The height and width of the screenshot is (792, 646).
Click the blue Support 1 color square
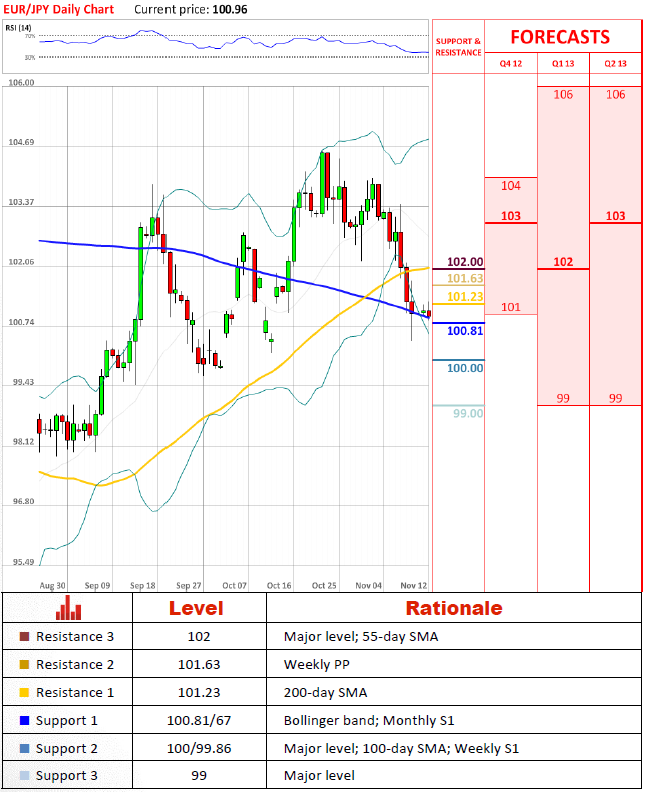point(24,720)
